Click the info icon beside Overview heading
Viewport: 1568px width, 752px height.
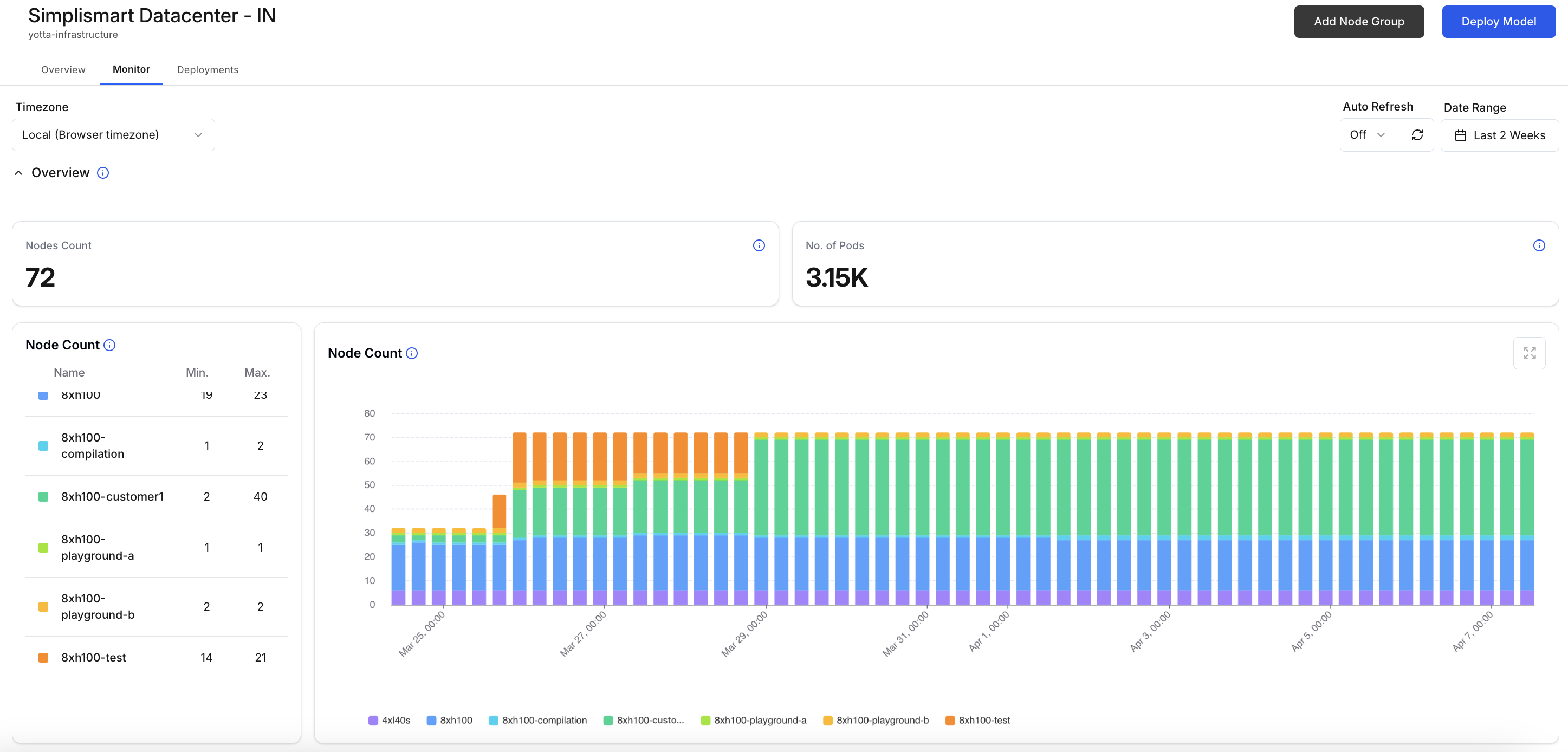point(103,173)
